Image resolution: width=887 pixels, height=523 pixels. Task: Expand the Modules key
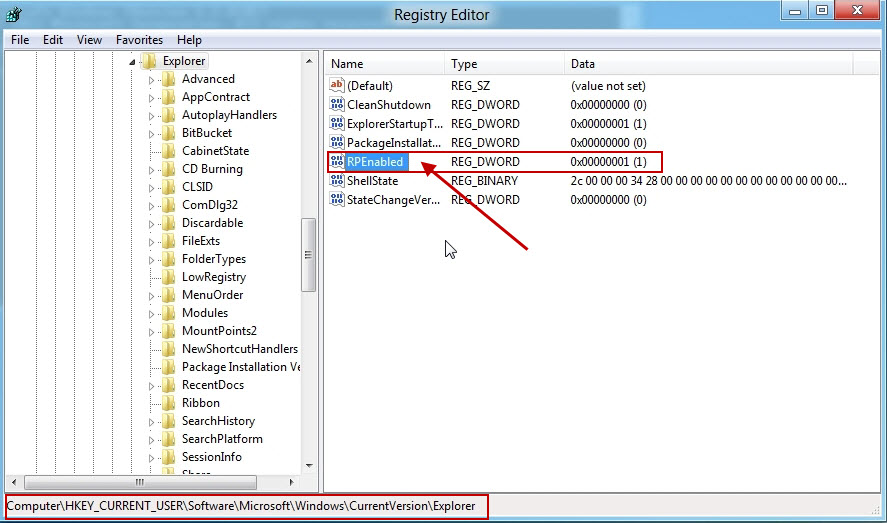tap(151, 314)
